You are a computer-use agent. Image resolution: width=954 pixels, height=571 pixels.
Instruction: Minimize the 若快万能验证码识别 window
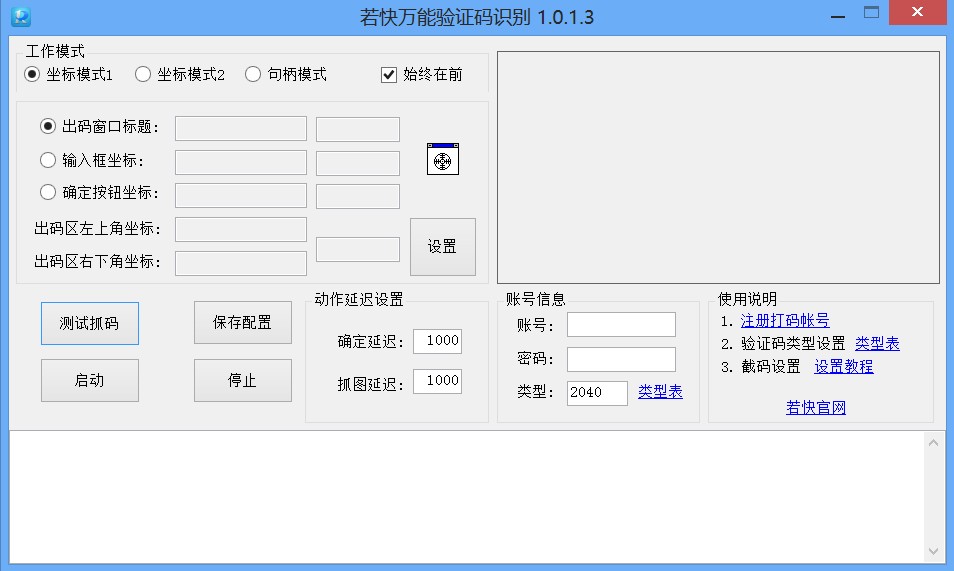838,14
